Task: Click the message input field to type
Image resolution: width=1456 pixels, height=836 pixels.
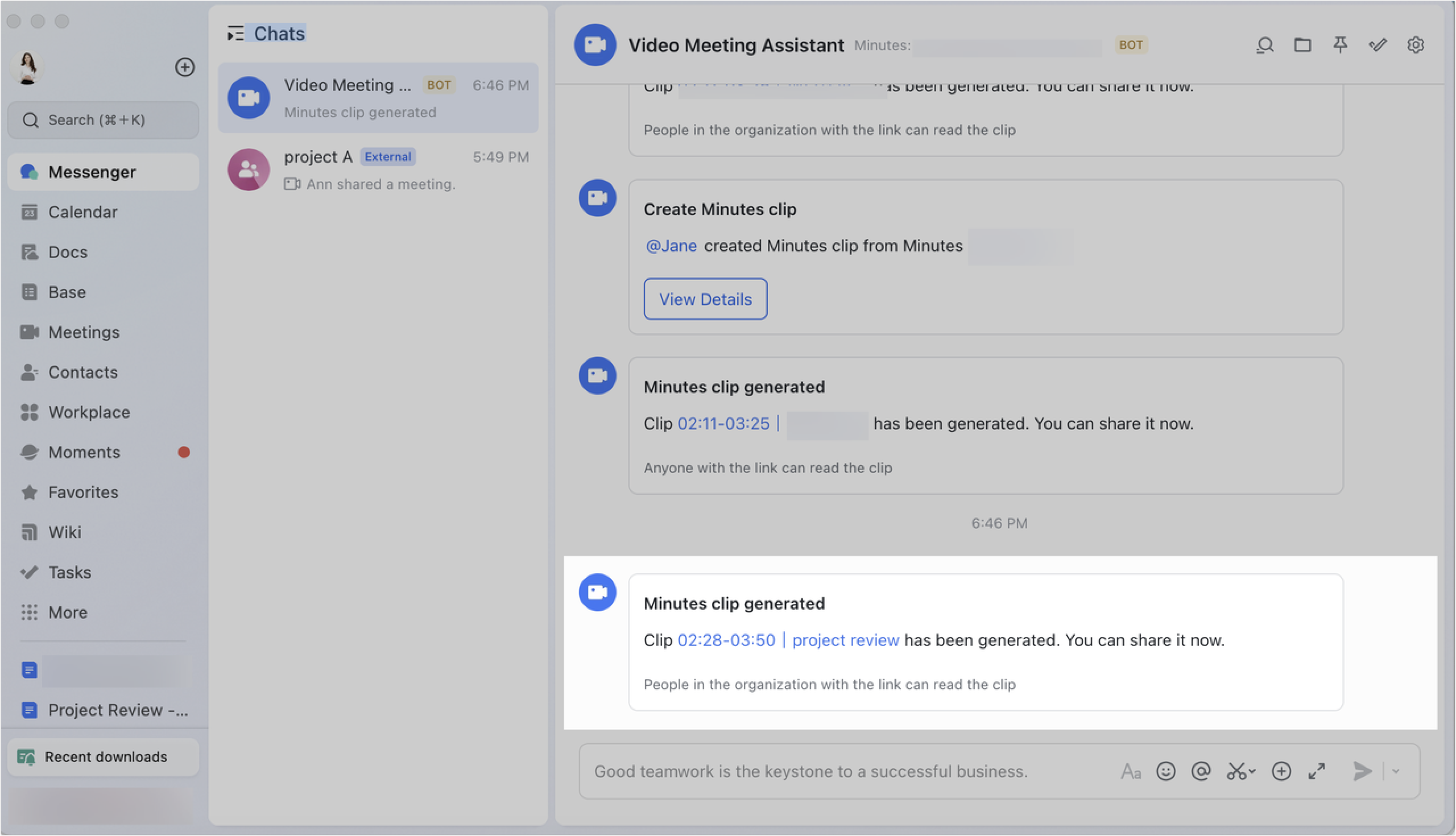Action: click(804, 771)
